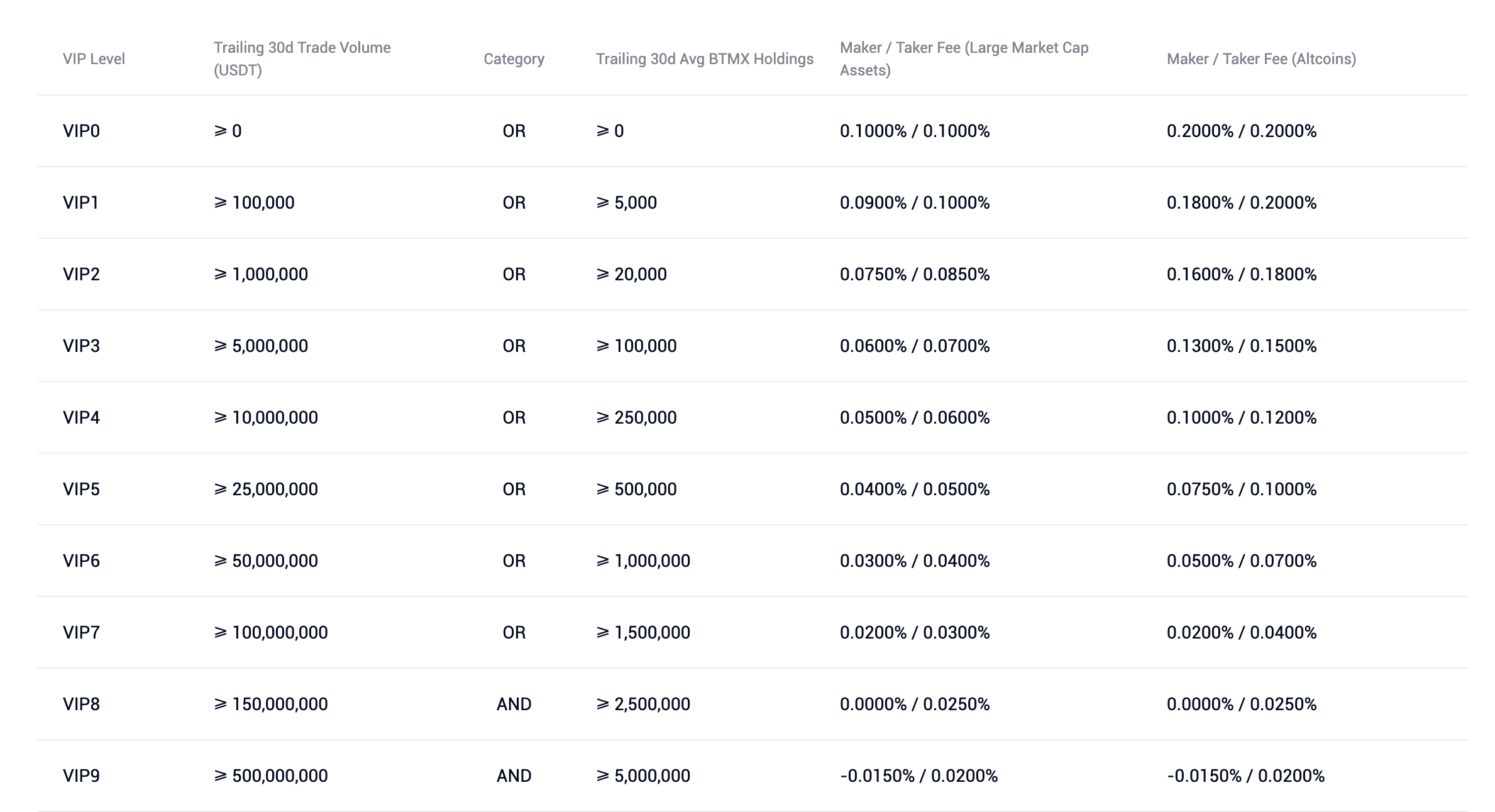1495x812 pixels.
Task: Click the 0.0400% / 0.0500% fee cell
Action: click(x=915, y=489)
